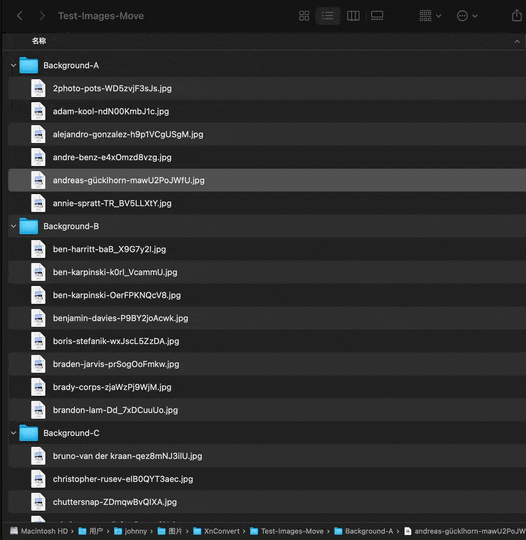The width and height of the screenshot is (526, 540).
Task: Click the JPG icon of brandon-lam file
Action: click(38, 410)
